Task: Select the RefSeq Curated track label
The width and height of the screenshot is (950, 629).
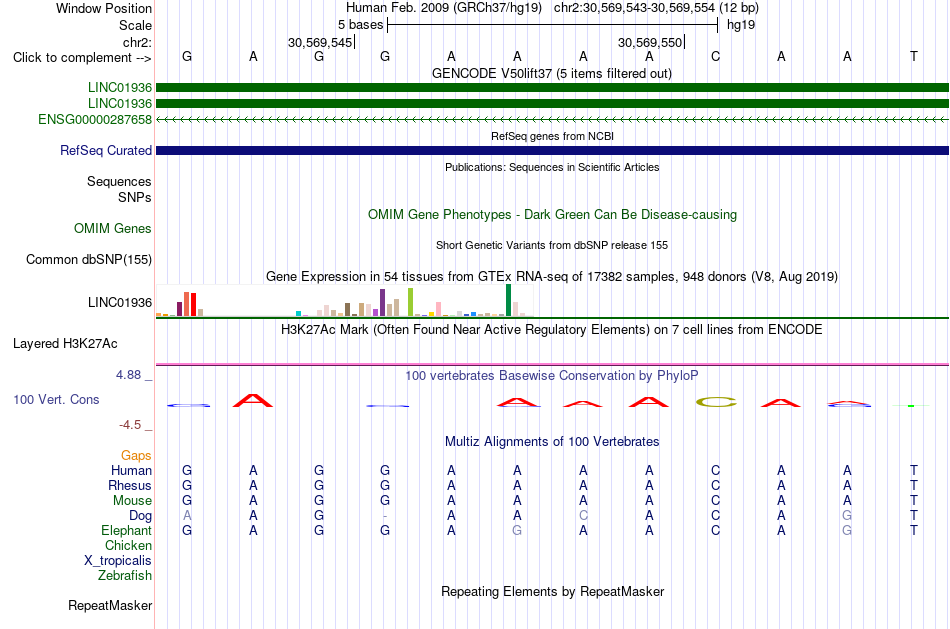Action: click(105, 150)
